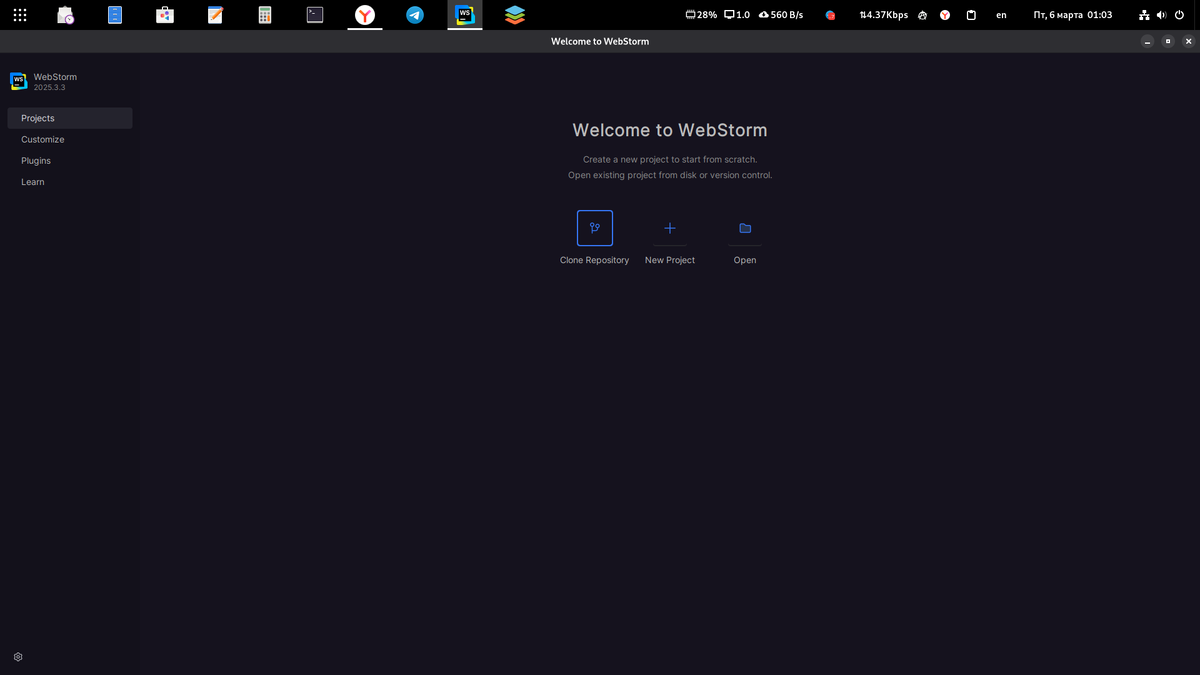Image resolution: width=1200 pixels, height=675 pixels.
Task: Select the Projects tab
Action: pos(70,118)
